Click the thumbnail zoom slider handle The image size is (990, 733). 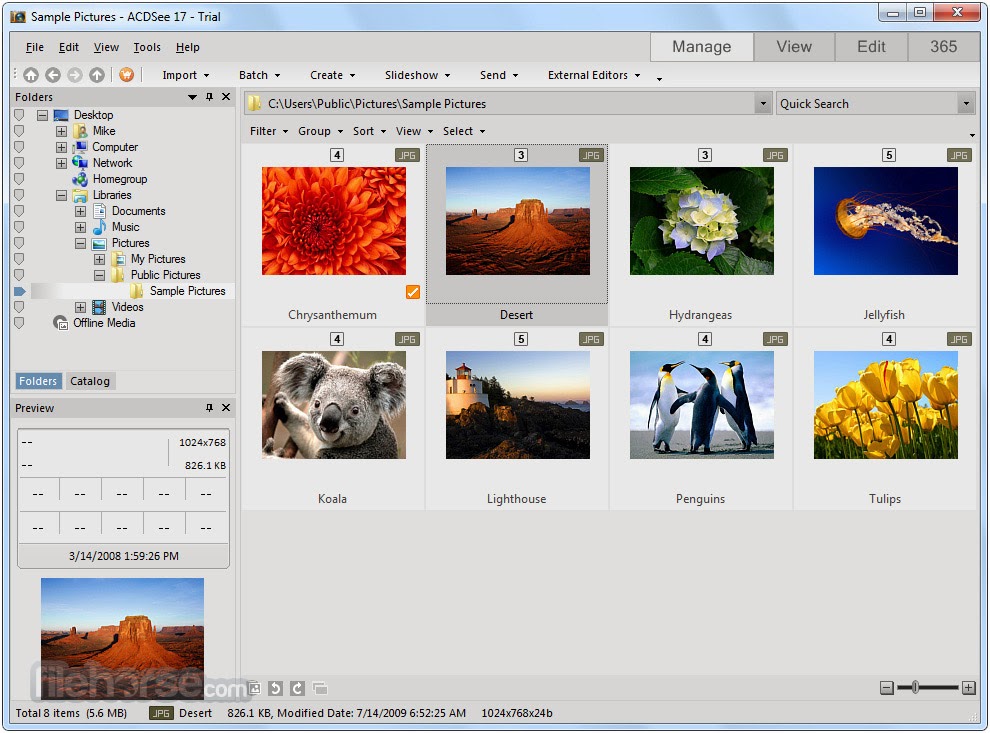tap(915, 688)
